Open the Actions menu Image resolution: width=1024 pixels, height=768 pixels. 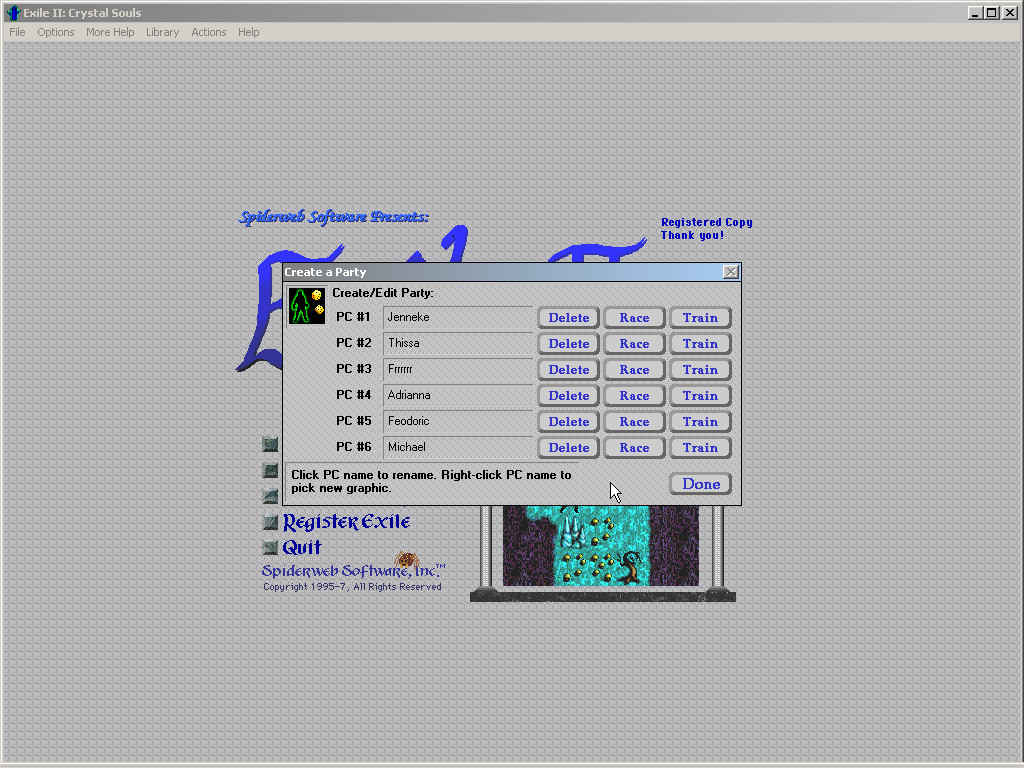[208, 32]
